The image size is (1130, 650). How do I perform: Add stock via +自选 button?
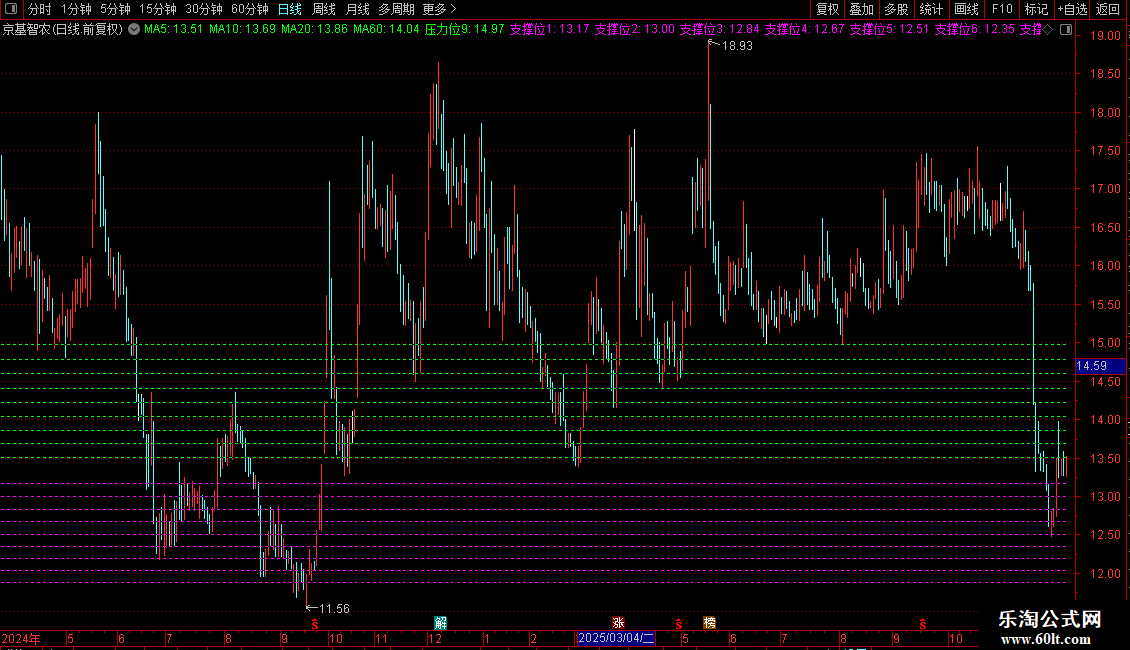[x=1072, y=9]
